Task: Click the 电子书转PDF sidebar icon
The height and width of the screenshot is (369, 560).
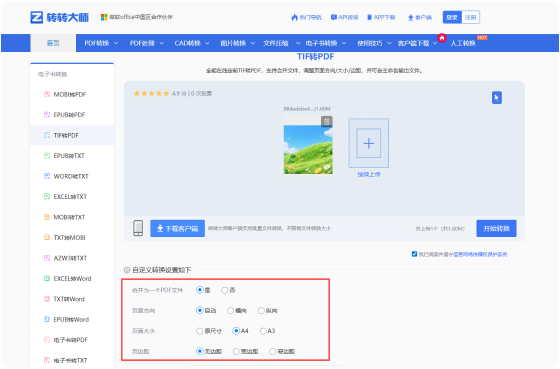Action: (47, 340)
